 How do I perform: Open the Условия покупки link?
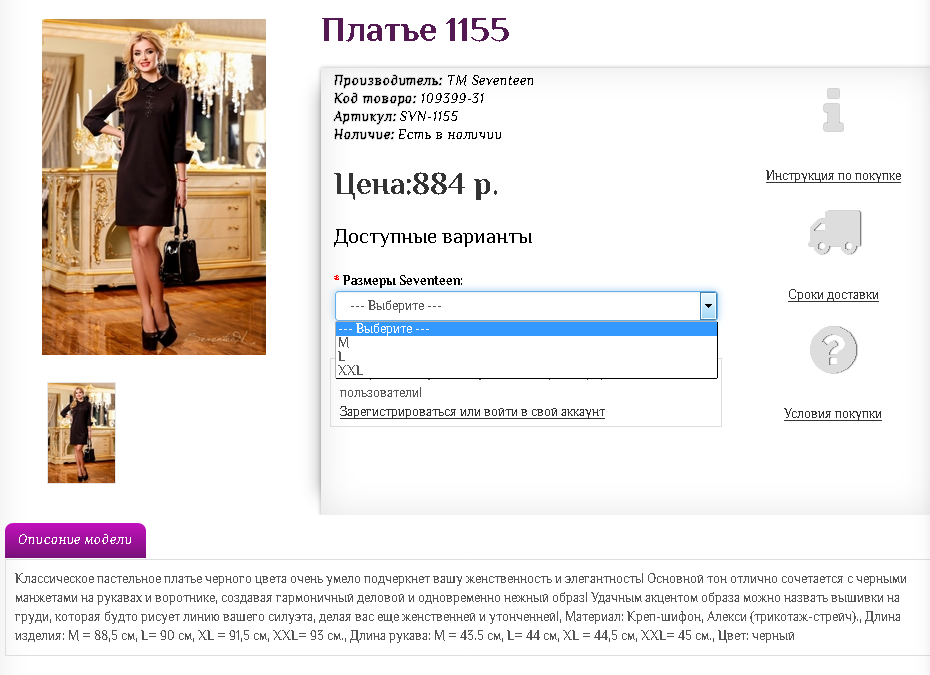pyautogui.click(x=833, y=414)
